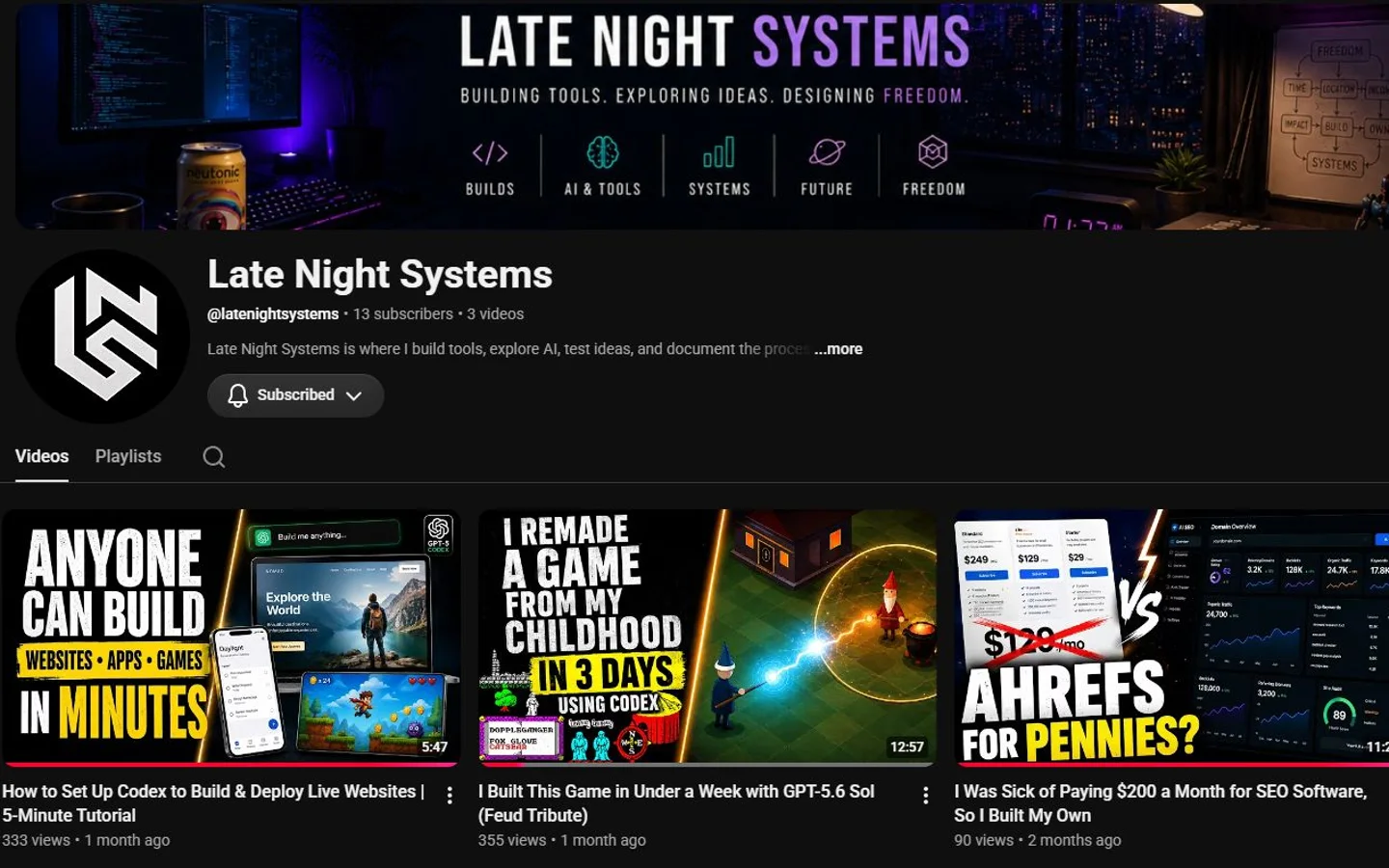Click '90 views • 2 months ago' text
The image size is (1389, 868).
[x=1038, y=840]
